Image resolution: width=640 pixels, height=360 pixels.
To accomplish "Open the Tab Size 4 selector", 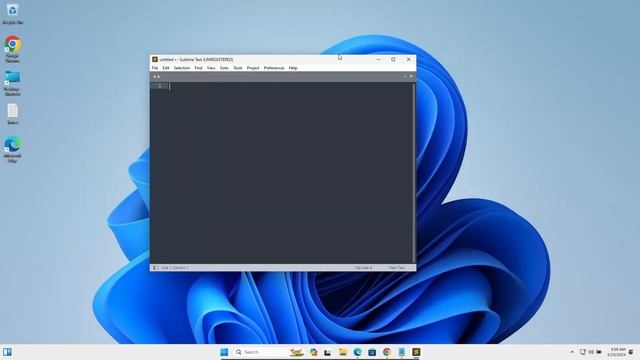I will (x=363, y=268).
